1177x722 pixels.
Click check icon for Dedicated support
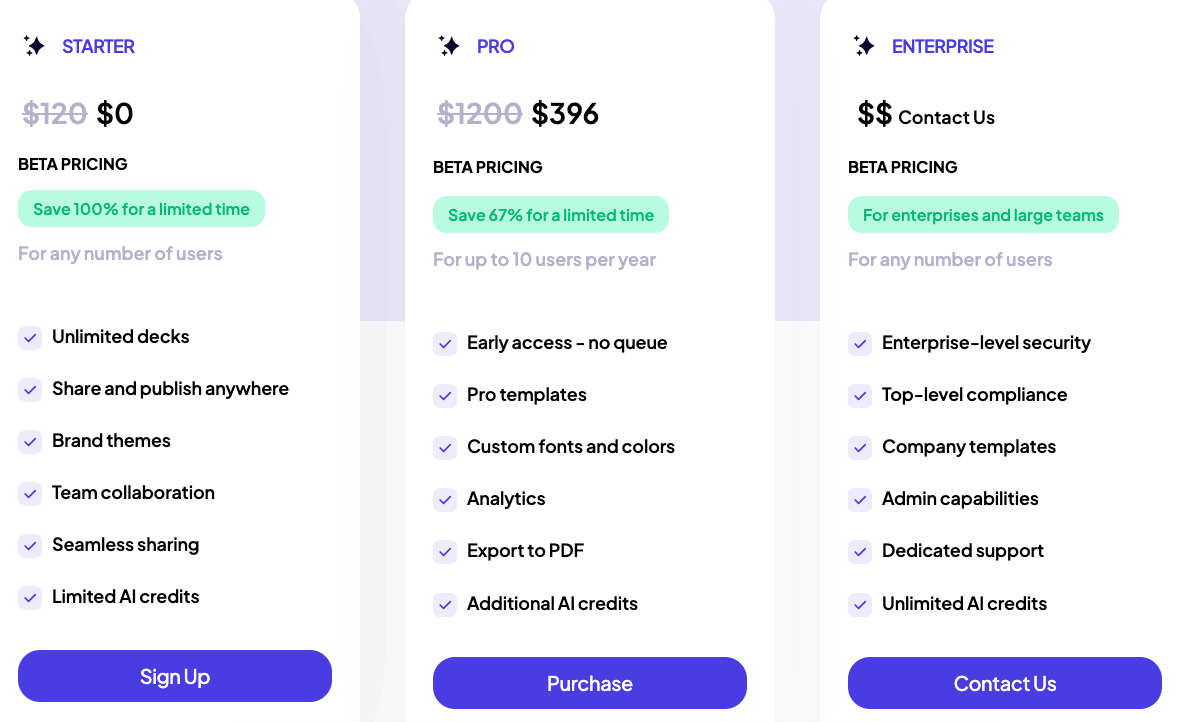[x=860, y=552]
